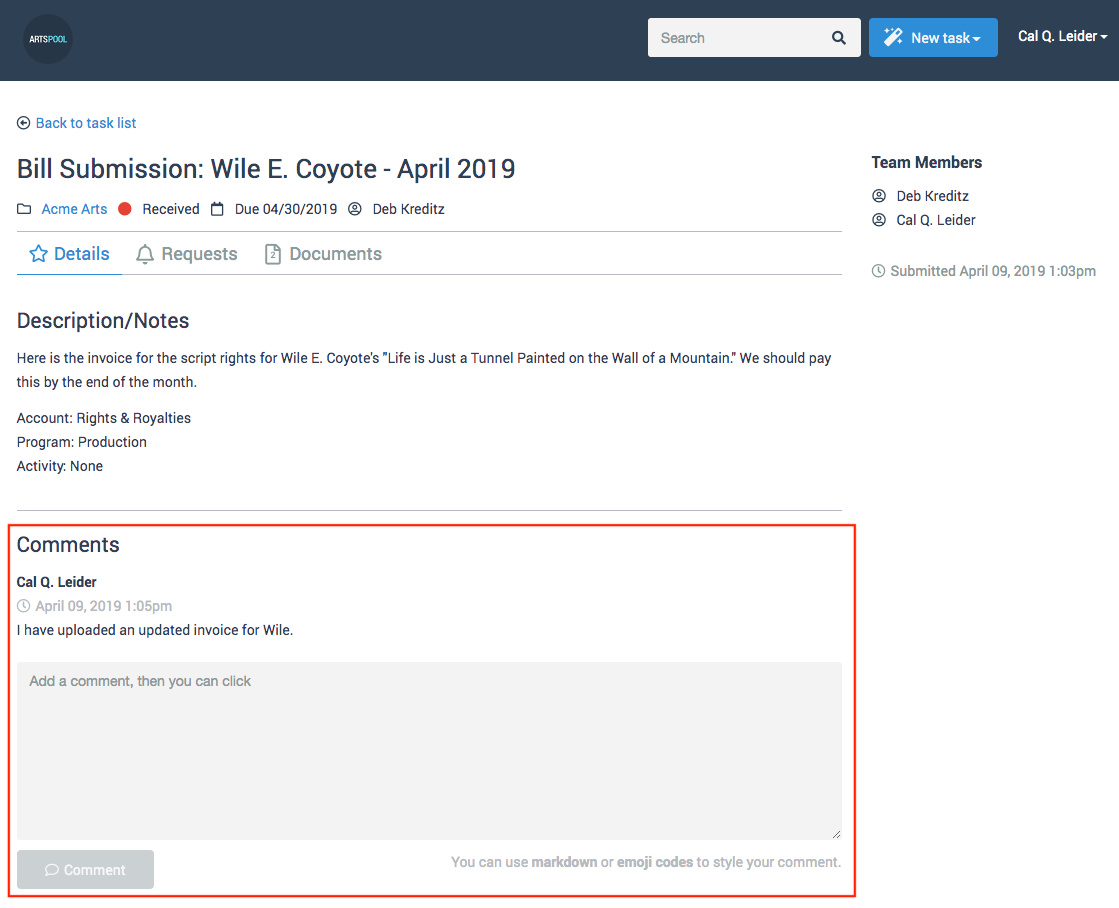
Task: Click the page title Bill Submission: Wile E. Coyote
Action: [265, 169]
